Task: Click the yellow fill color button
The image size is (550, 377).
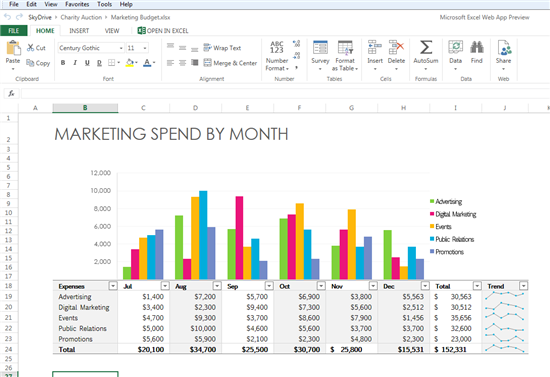Action: 130,63
